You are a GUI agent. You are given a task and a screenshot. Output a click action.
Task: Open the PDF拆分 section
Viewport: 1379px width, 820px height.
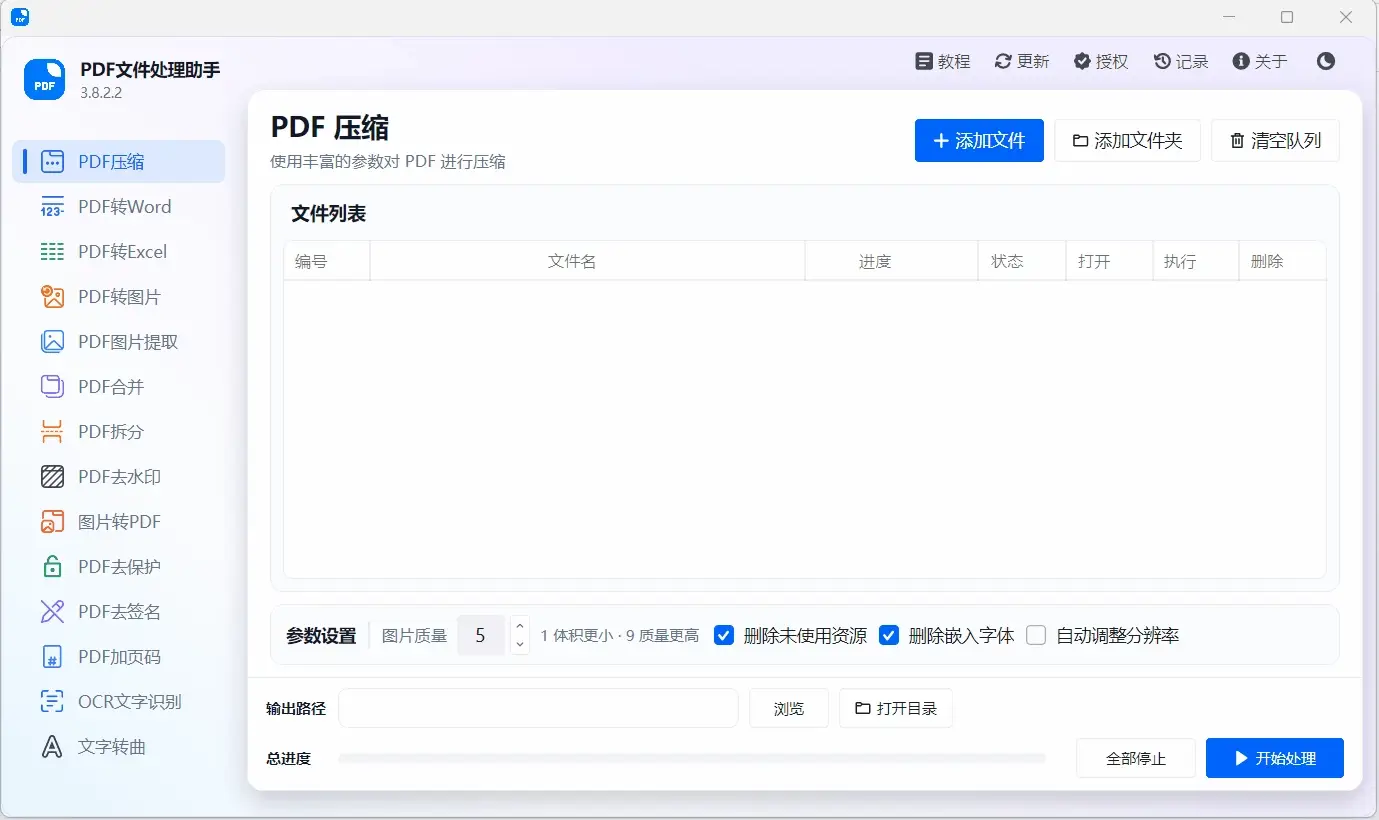click(119, 432)
